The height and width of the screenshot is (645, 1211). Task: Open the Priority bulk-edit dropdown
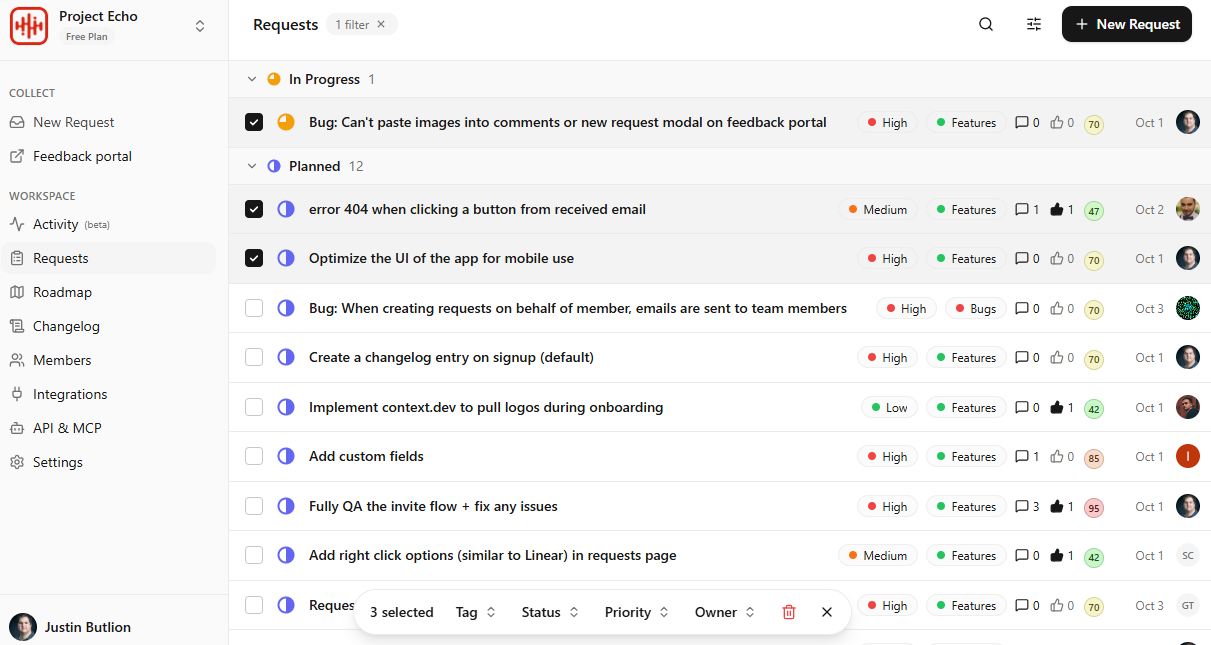[x=637, y=612]
